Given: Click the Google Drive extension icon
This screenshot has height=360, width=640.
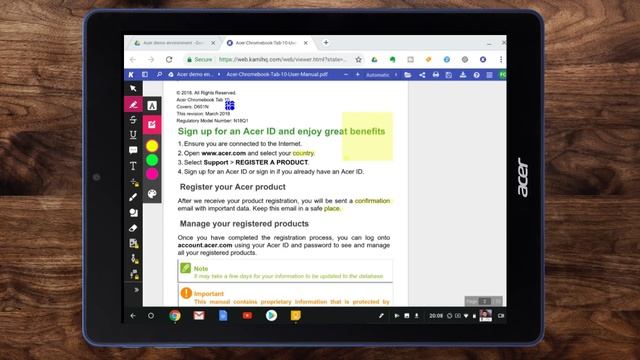Looking at the screenshot, I should pyautogui.click(x=374, y=60).
